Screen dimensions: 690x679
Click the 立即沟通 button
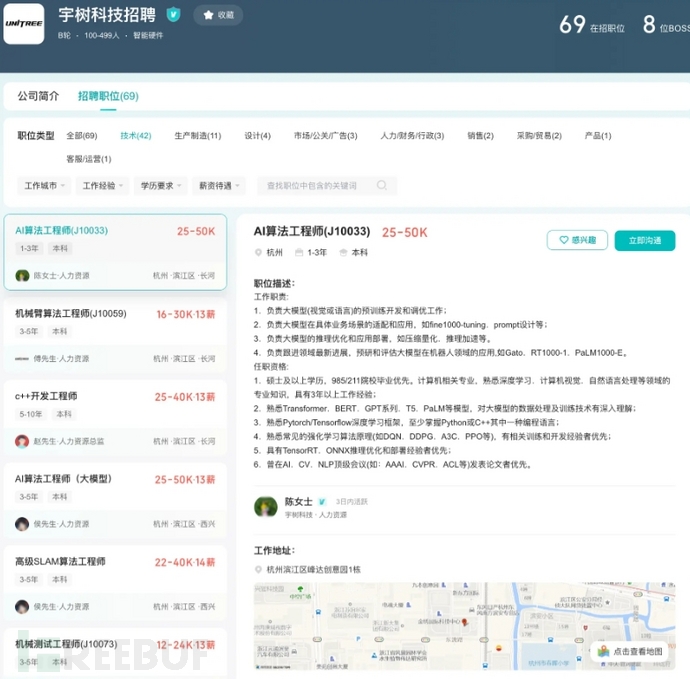[x=645, y=240]
